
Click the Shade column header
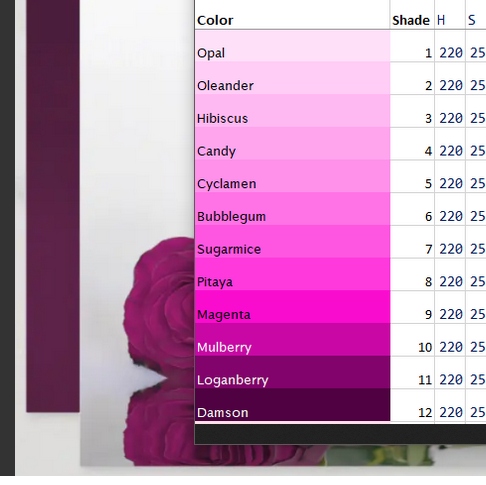click(411, 20)
